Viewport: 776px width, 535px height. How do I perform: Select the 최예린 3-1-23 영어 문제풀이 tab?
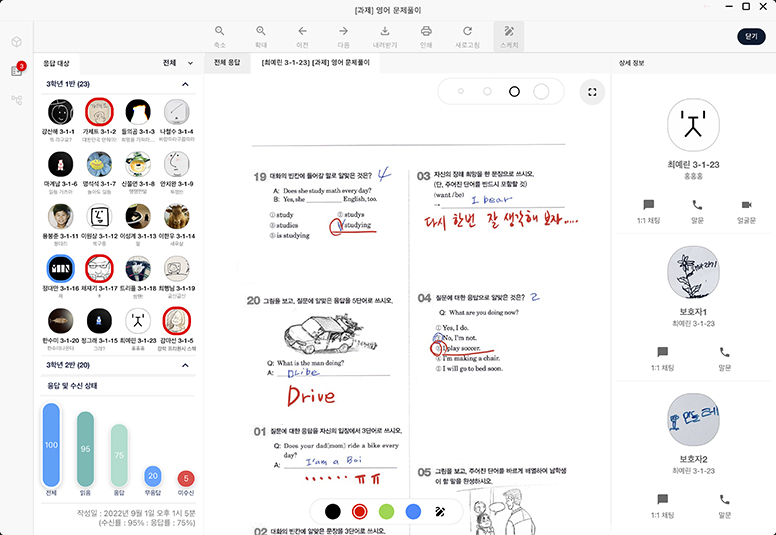click(316, 63)
